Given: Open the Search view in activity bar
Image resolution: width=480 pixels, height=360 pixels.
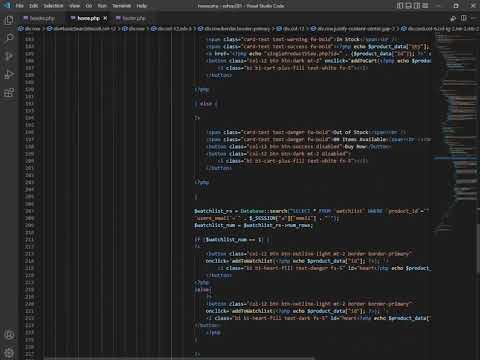Looking at the screenshot, I should (9, 38).
